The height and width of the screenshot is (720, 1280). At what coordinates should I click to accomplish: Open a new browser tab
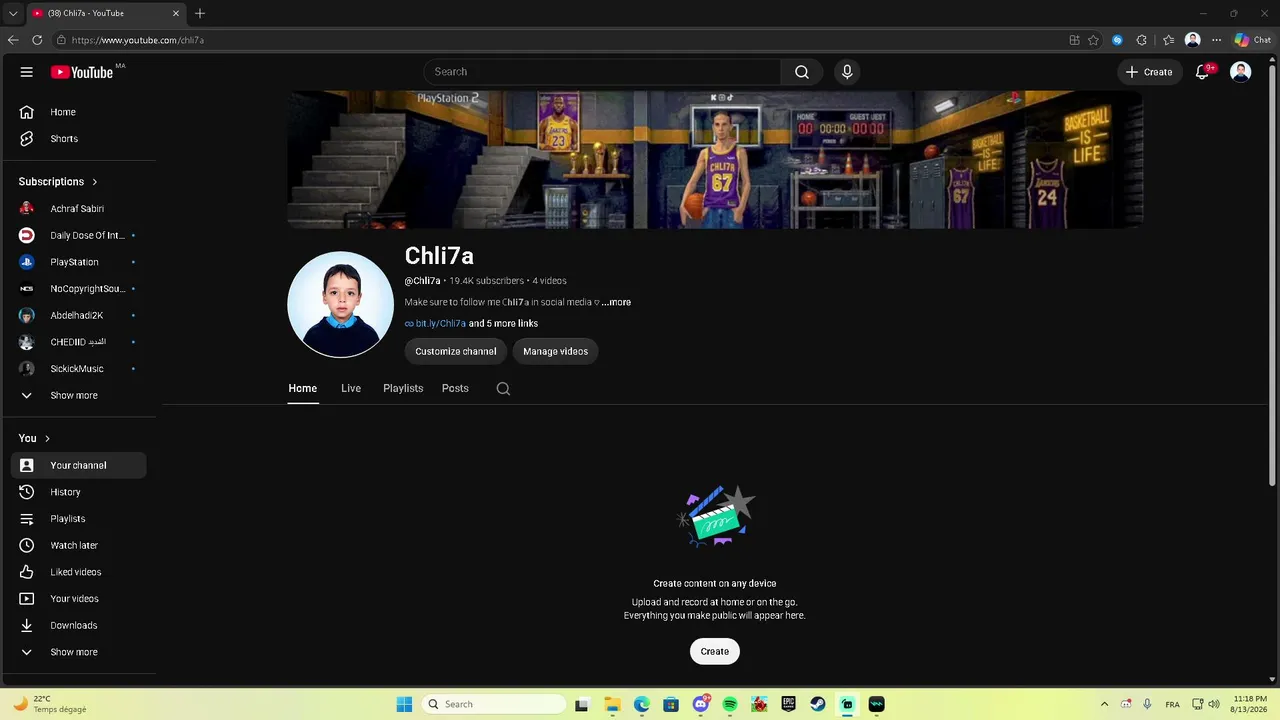[x=200, y=13]
